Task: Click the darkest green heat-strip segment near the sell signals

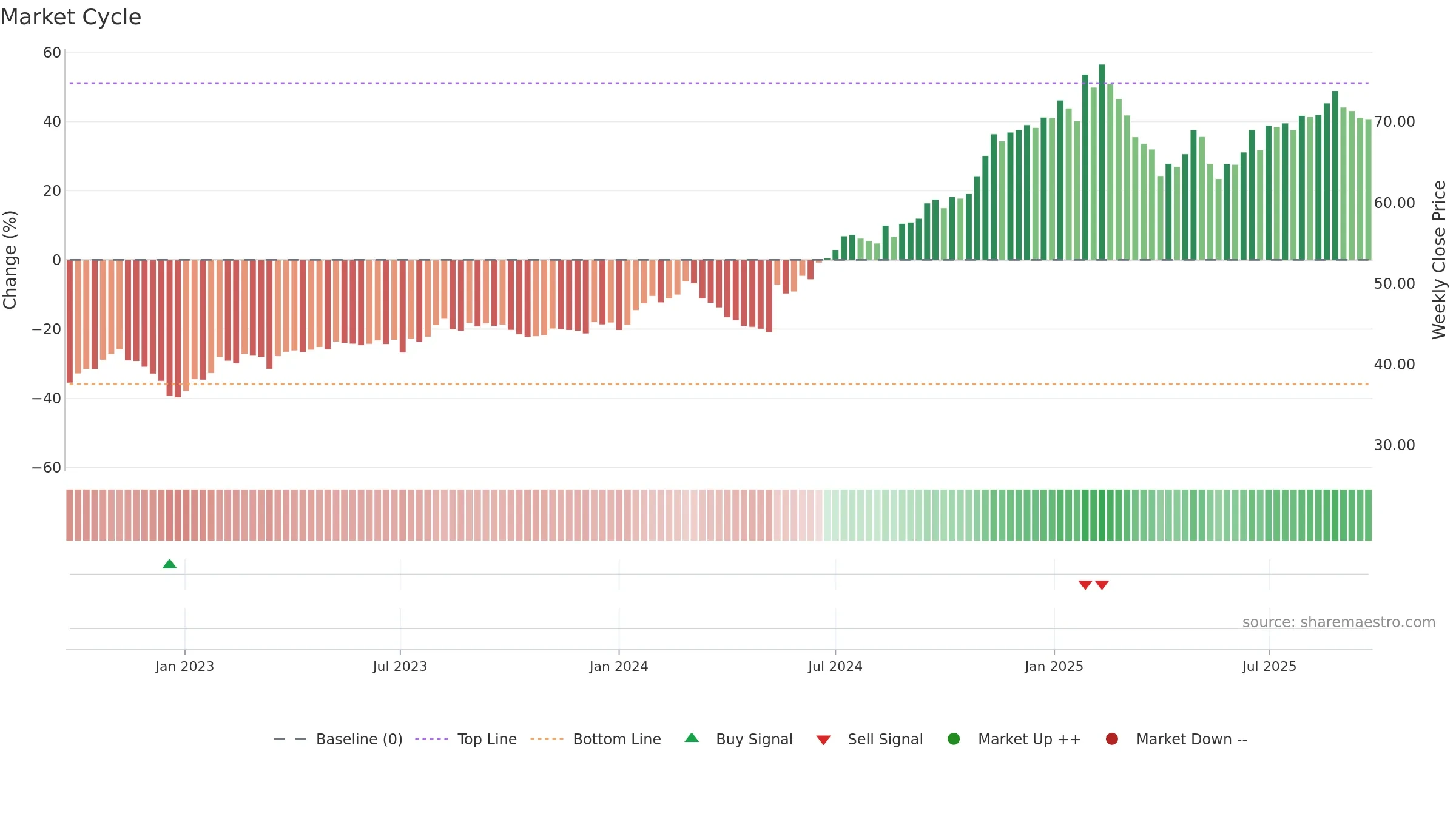Action: (x=1102, y=515)
